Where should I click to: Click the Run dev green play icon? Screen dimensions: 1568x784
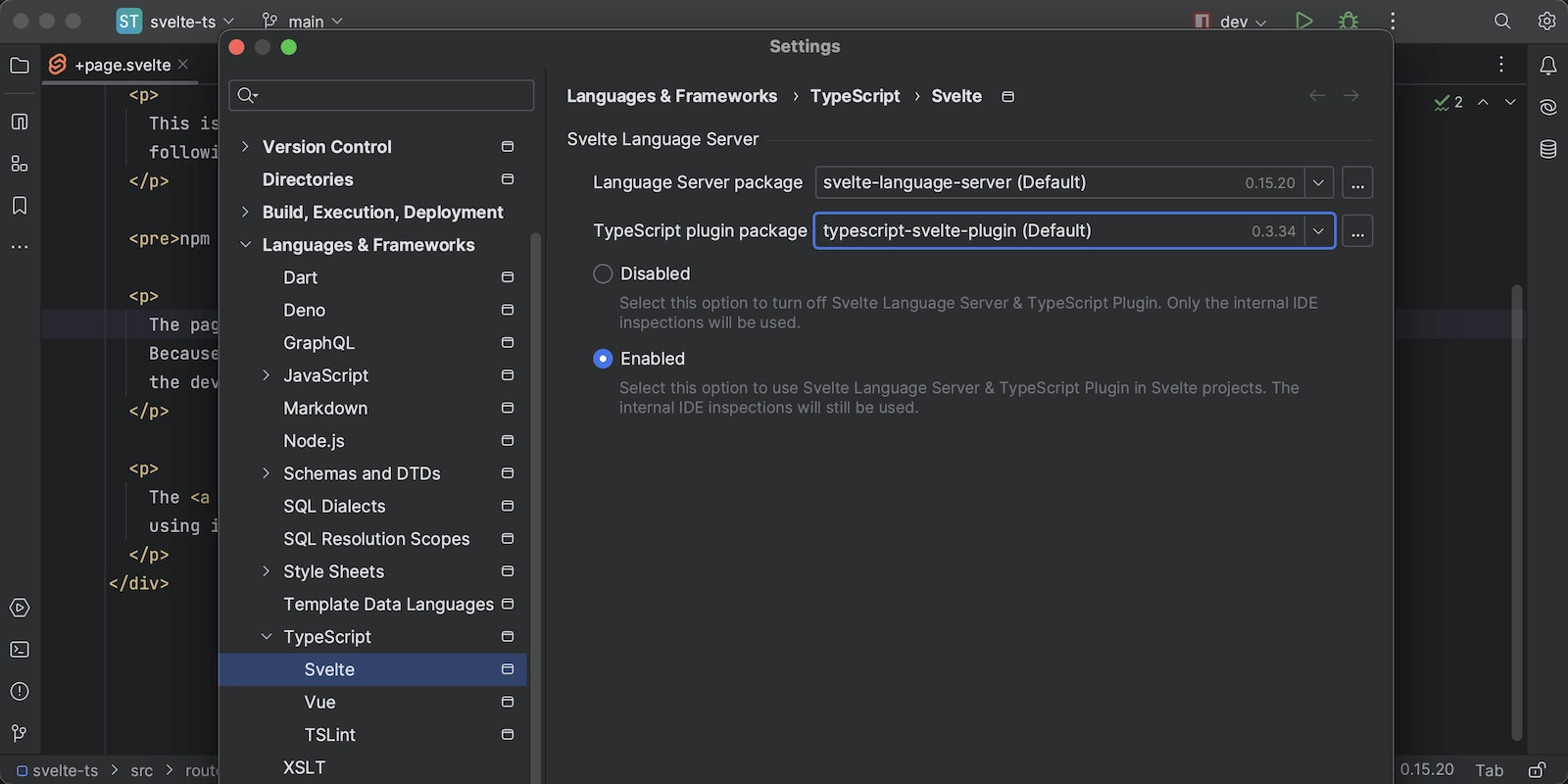coord(1303,21)
